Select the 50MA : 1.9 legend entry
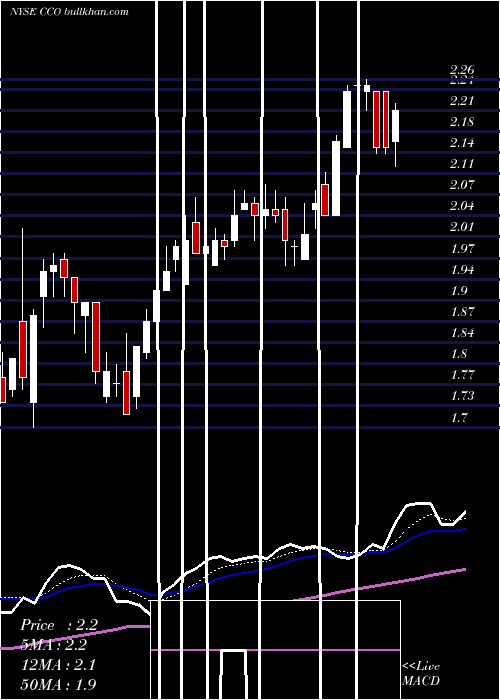 tap(58, 684)
